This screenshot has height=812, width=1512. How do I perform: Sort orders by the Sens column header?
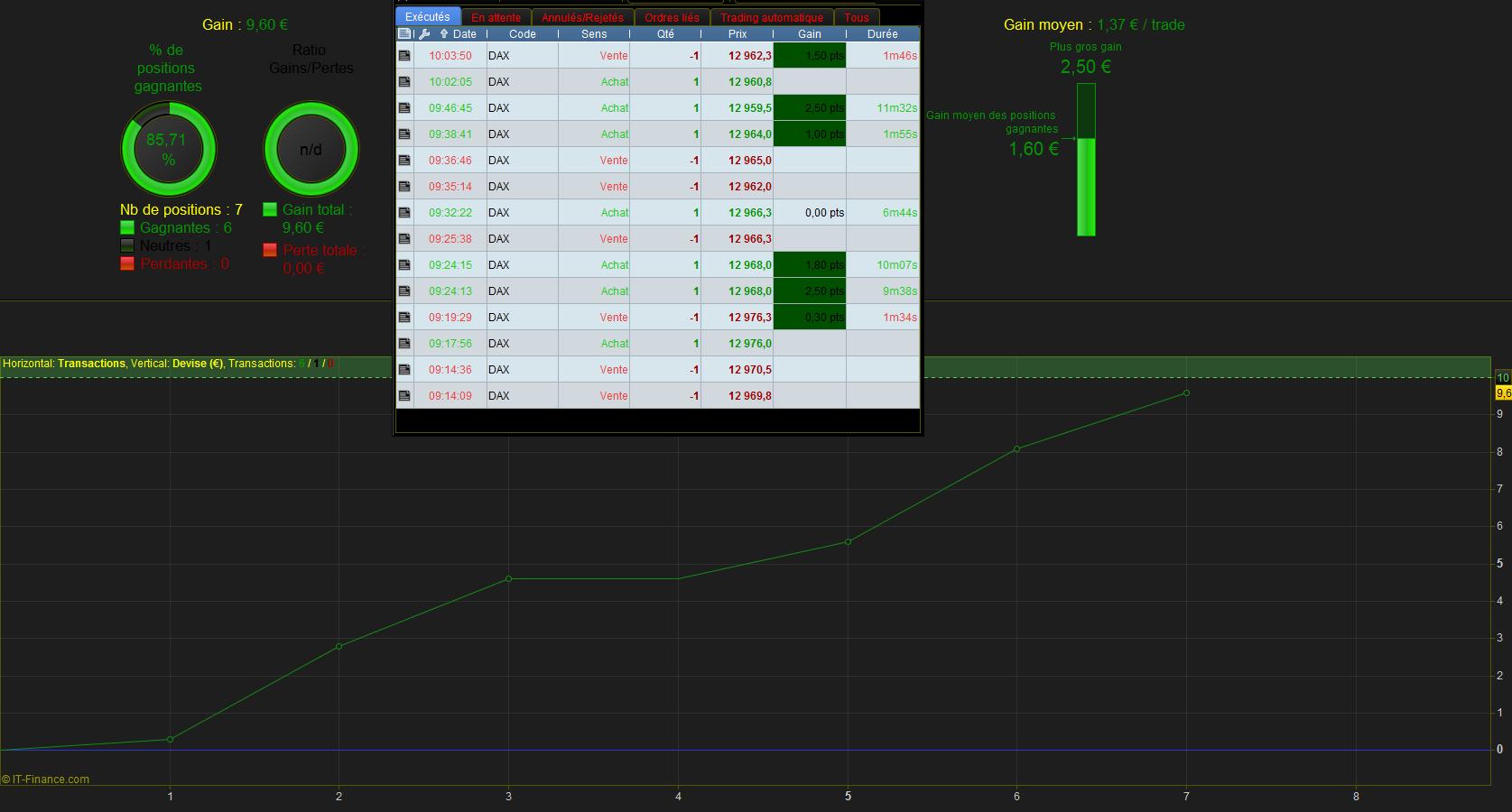pos(594,34)
